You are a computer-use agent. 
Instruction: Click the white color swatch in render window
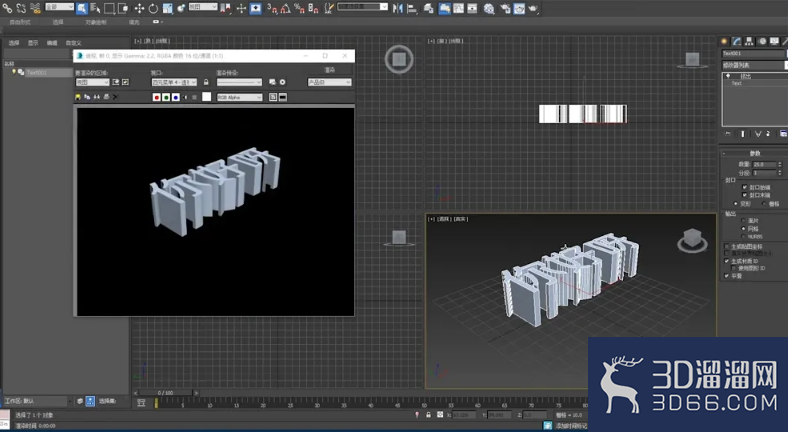[x=207, y=96]
